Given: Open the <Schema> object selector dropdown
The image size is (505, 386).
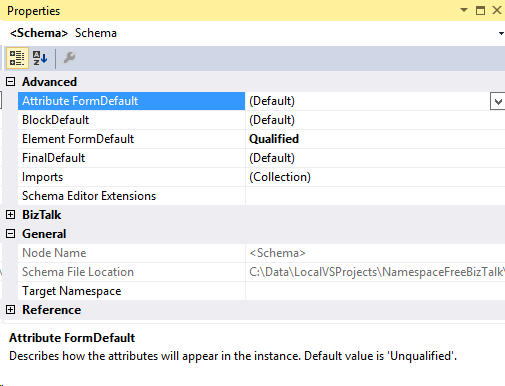Looking at the screenshot, I should (x=501, y=33).
